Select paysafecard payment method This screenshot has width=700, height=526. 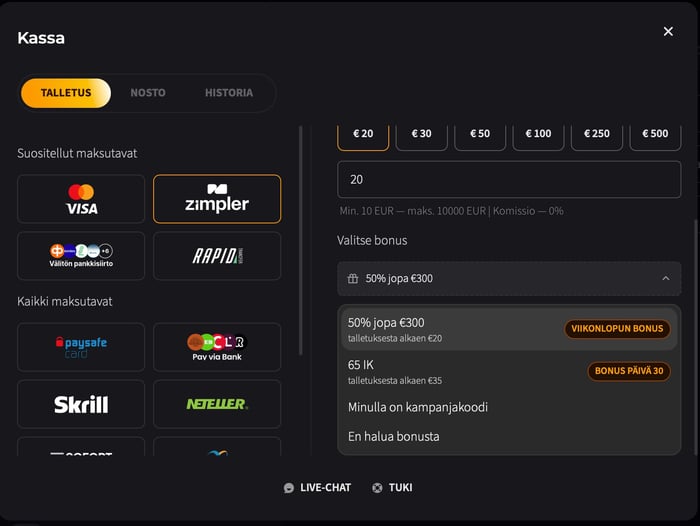81,347
